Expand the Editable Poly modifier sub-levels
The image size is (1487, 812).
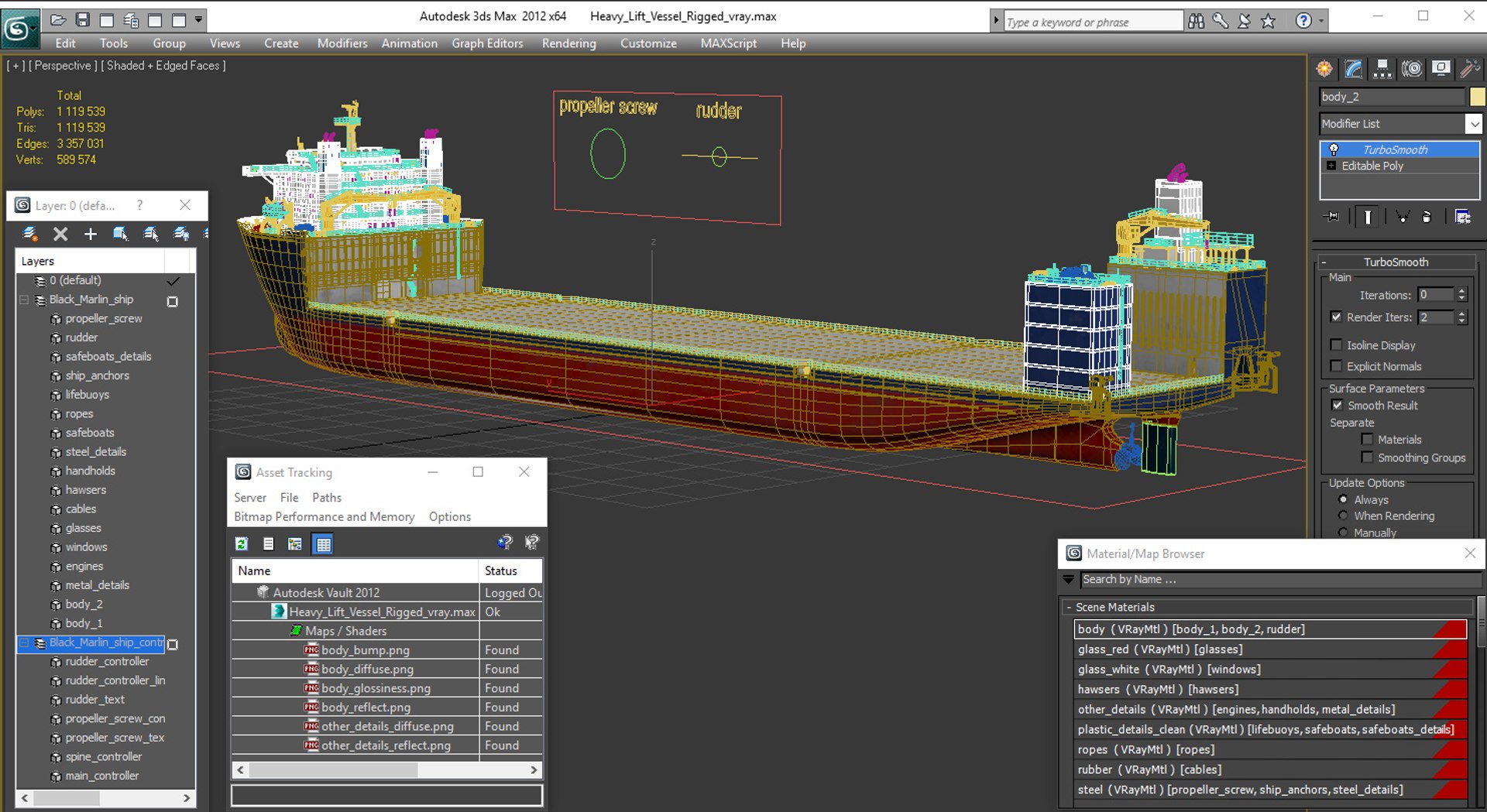[x=1331, y=166]
